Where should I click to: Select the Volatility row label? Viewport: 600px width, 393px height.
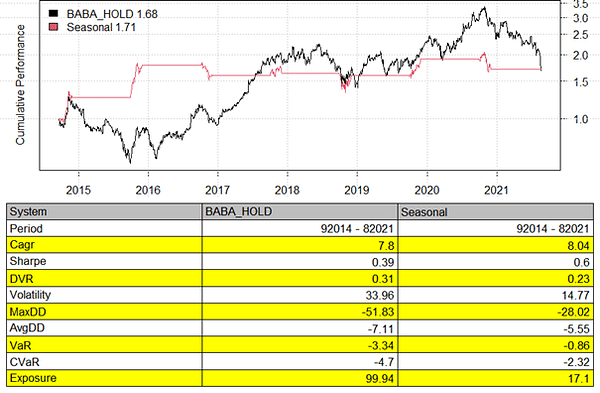click(x=30, y=295)
